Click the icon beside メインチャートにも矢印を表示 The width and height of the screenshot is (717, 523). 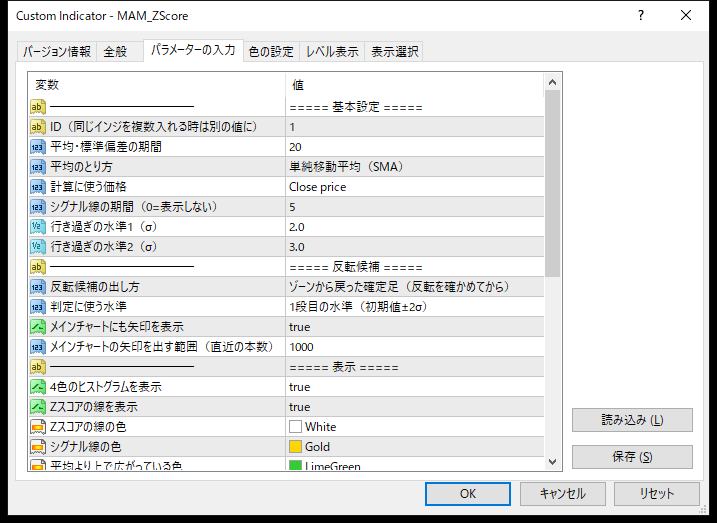(x=38, y=327)
